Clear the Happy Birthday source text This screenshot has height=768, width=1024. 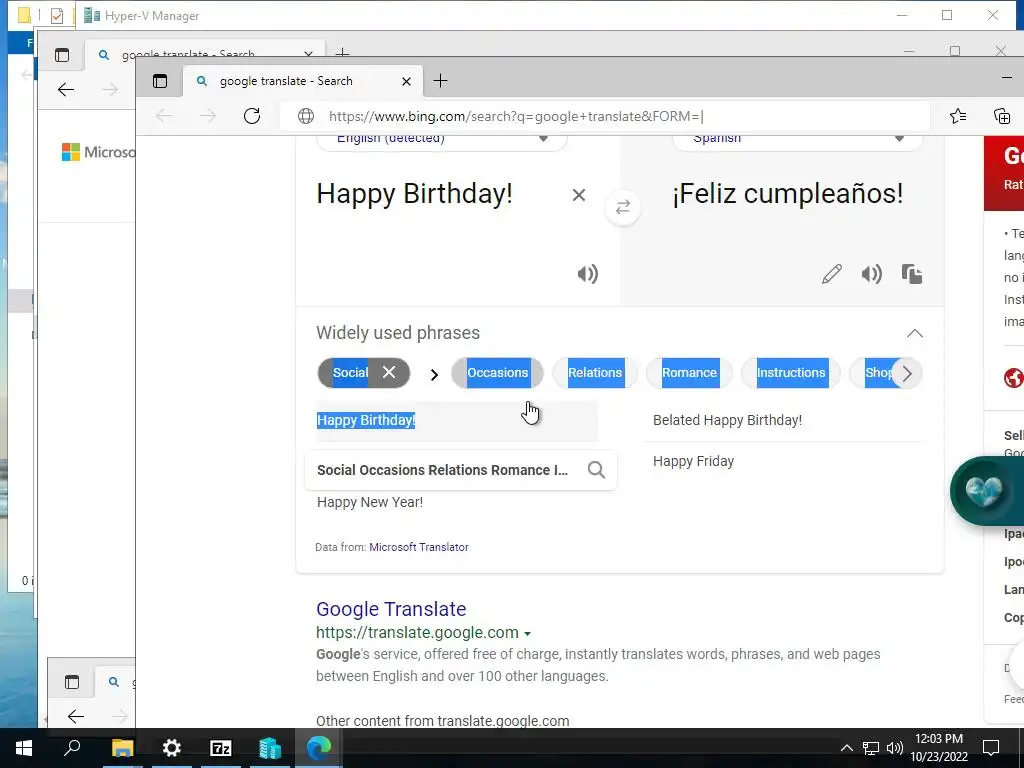tap(579, 195)
